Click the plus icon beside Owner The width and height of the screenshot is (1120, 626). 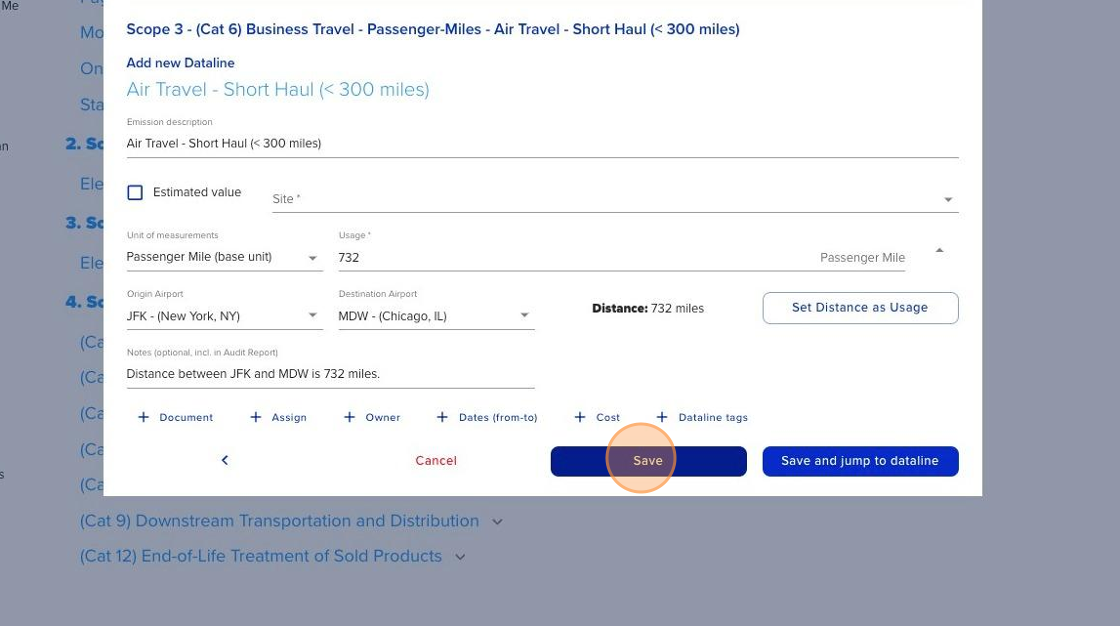(349, 417)
